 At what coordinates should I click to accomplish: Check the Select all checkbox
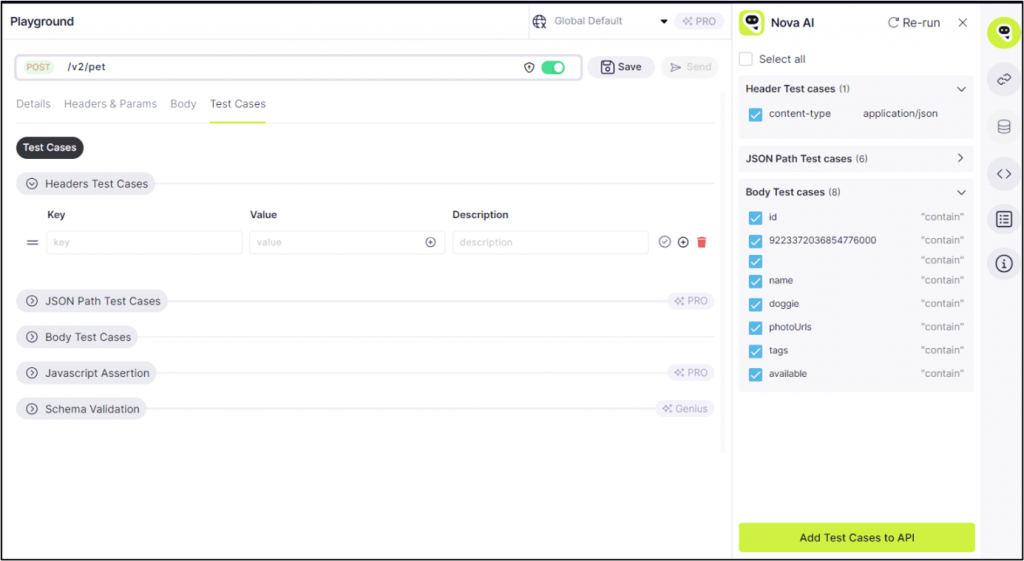[x=746, y=59]
